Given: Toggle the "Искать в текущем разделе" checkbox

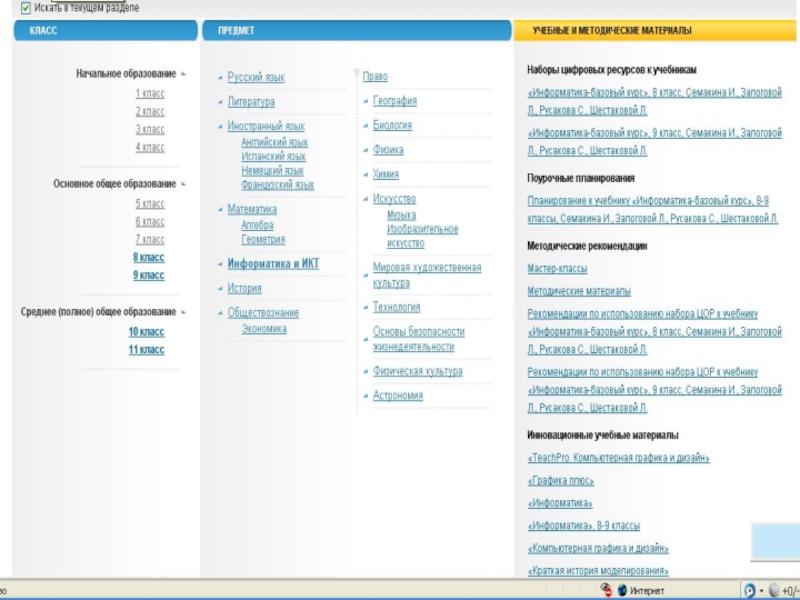Looking at the screenshot, I should [26, 8].
